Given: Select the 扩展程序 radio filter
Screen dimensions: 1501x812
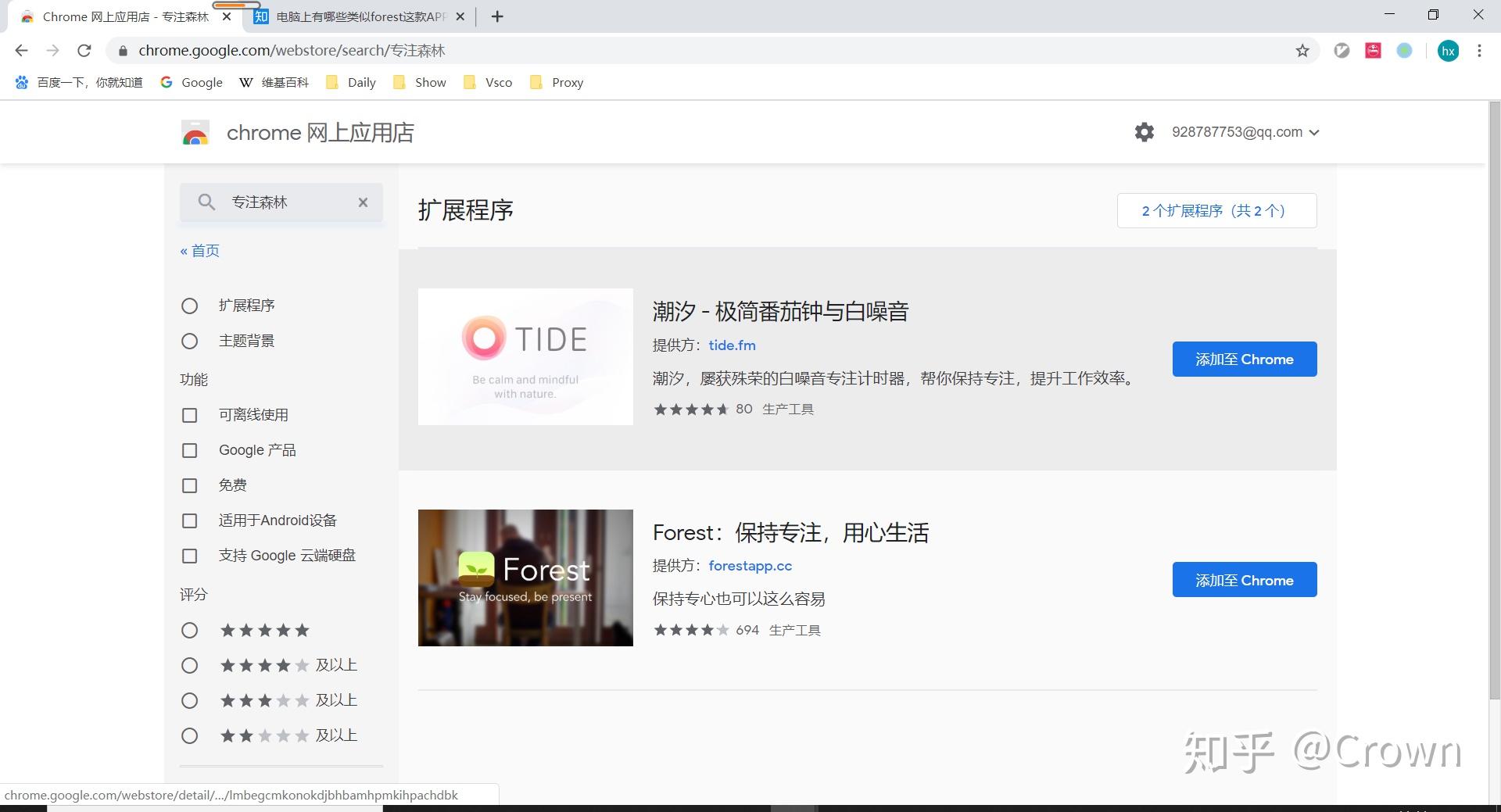Looking at the screenshot, I should [189, 306].
